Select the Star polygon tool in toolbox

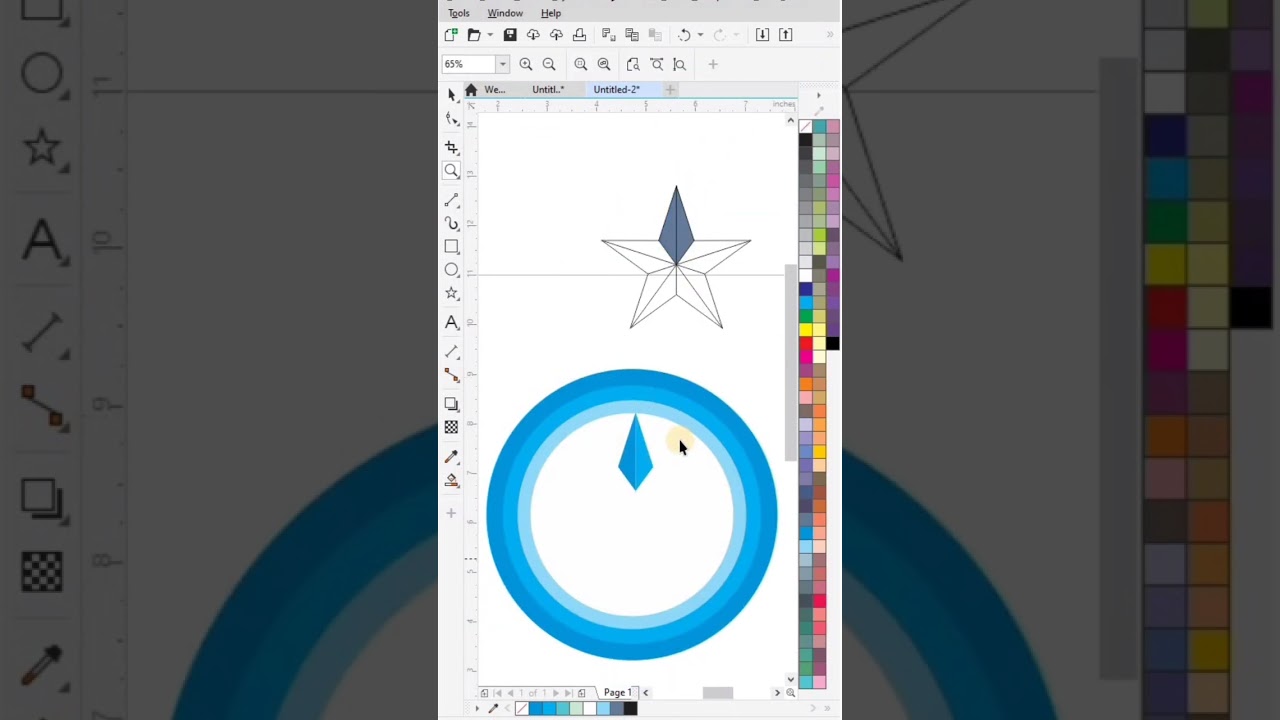coord(451,293)
